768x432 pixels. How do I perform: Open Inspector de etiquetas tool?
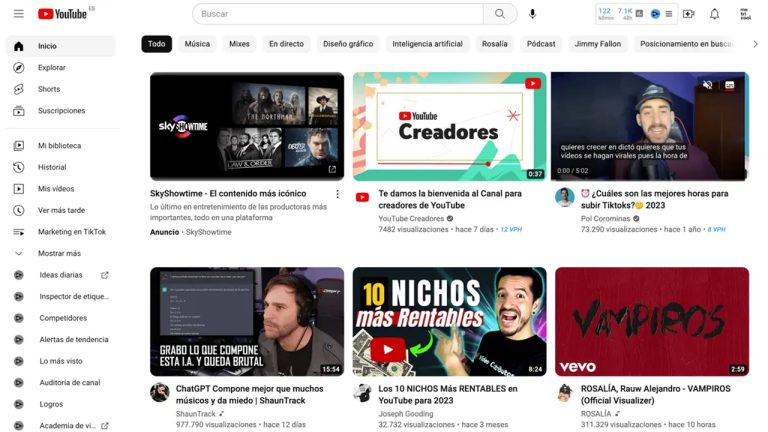pos(61,296)
